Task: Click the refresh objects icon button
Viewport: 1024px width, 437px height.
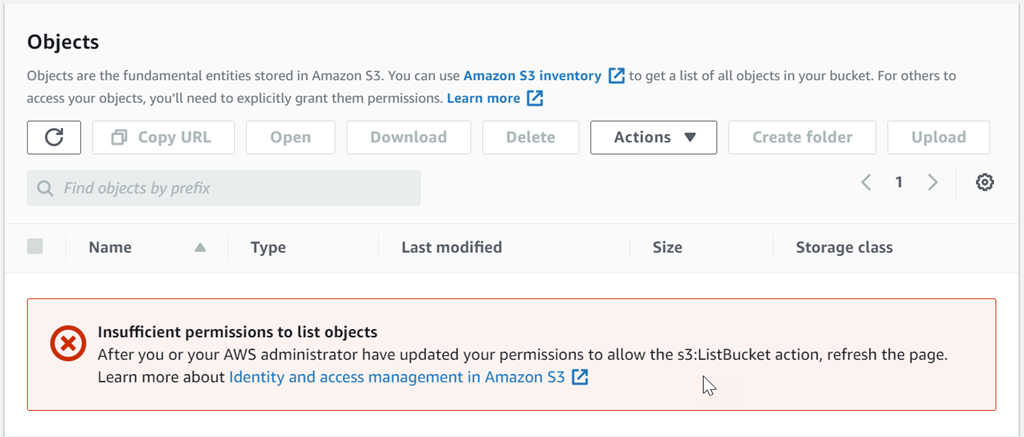Action: tap(54, 137)
